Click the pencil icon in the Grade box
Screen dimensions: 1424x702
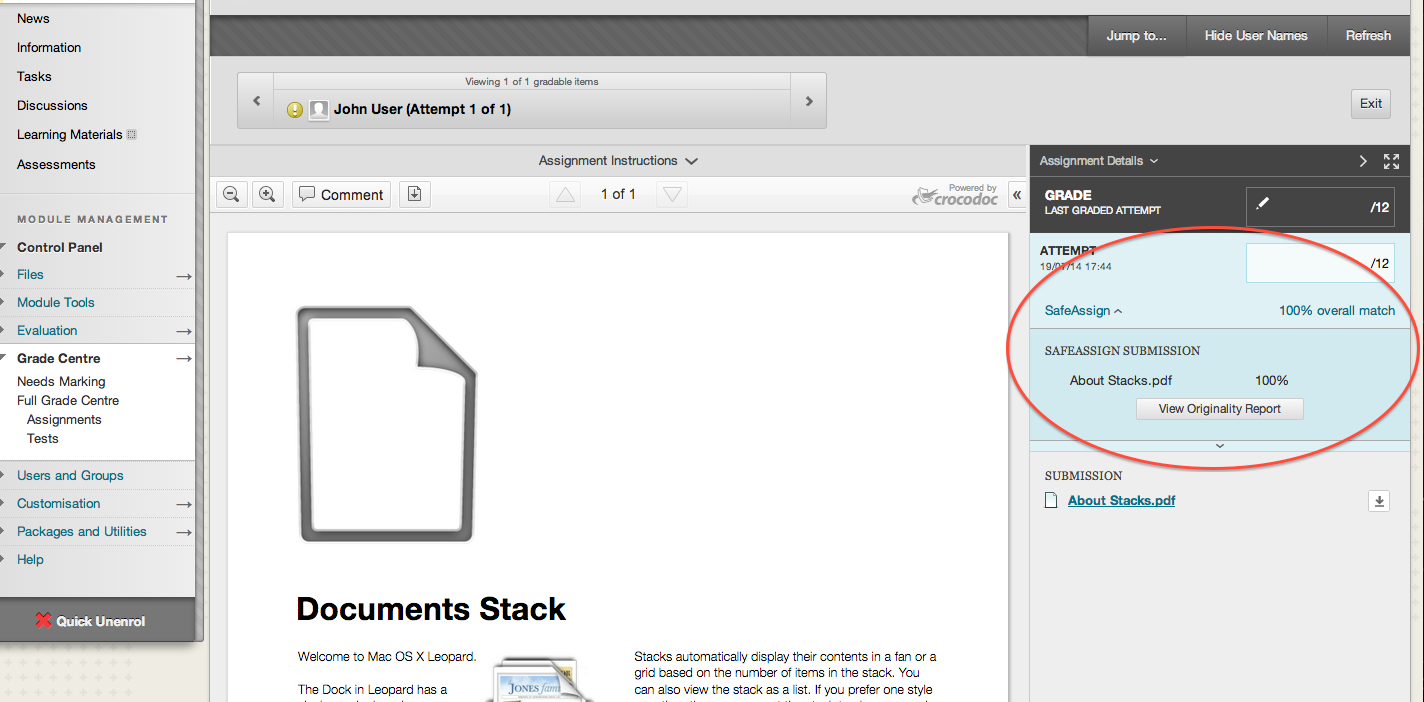coord(1262,203)
